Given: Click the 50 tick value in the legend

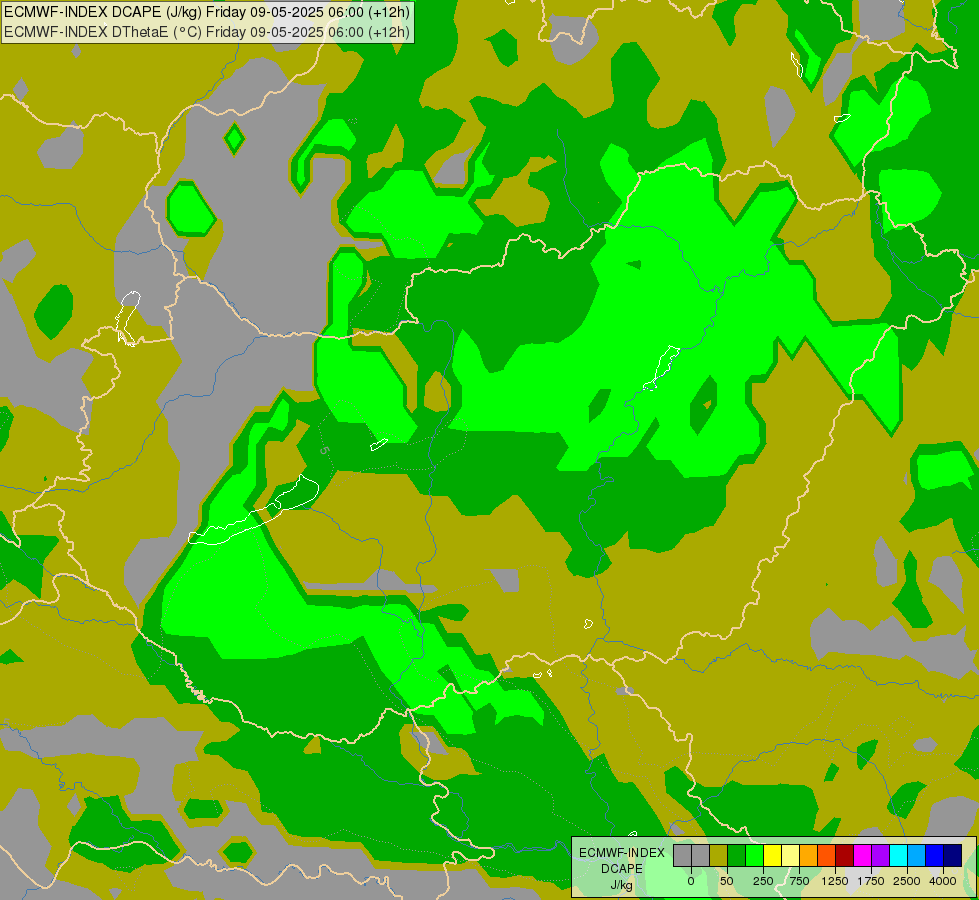Looking at the screenshot, I should pyautogui.click(x=727, y=881).
